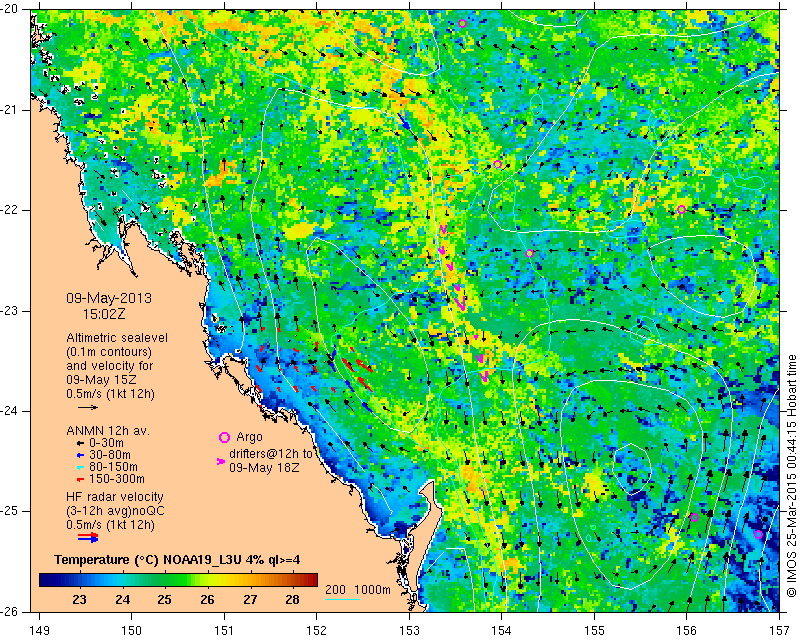Click the '1000m' isobath label
This screenshot has width=800, height=640.
tap(372, 590)
